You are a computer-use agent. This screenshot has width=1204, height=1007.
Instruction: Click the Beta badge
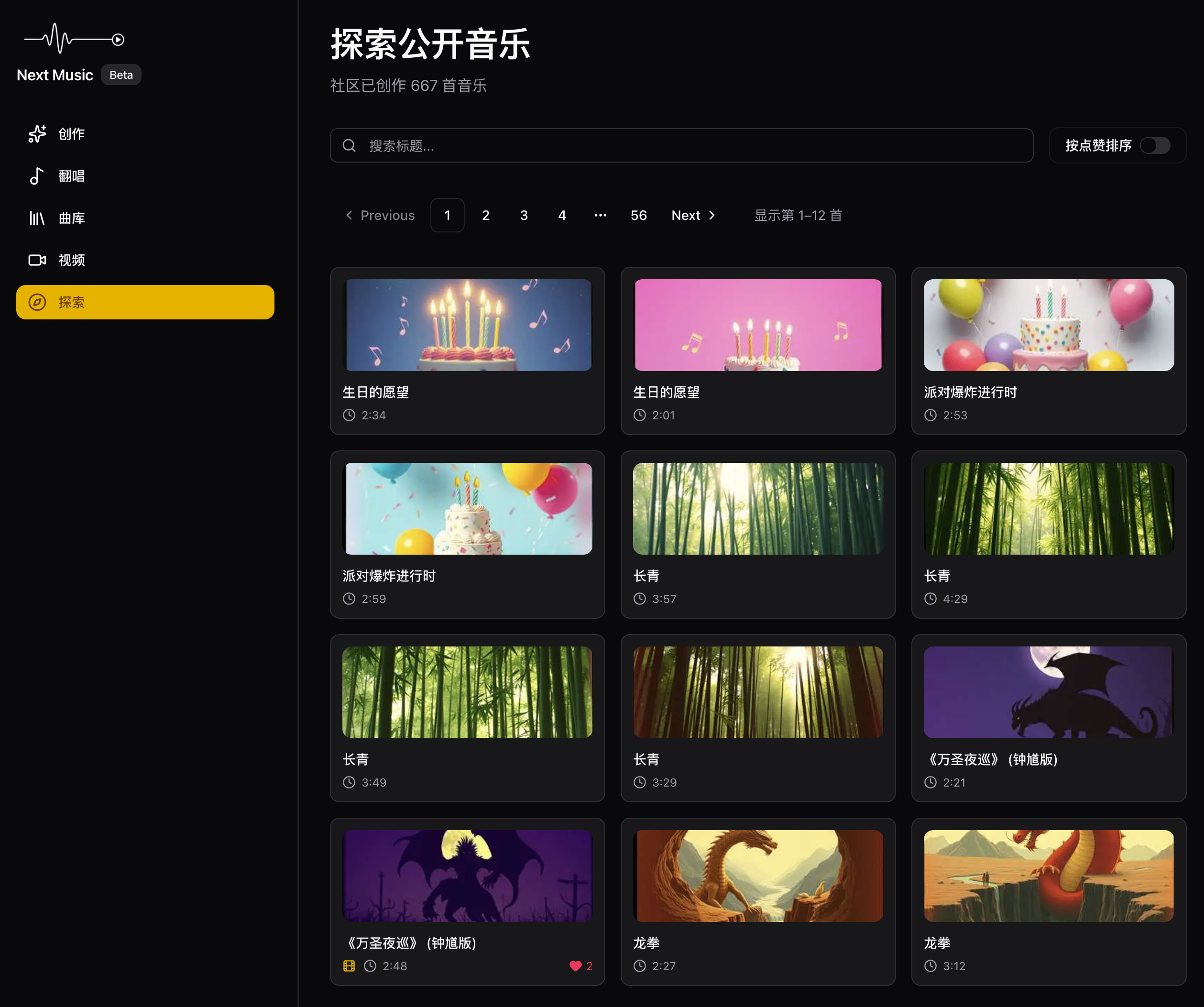tap(121, 75)
